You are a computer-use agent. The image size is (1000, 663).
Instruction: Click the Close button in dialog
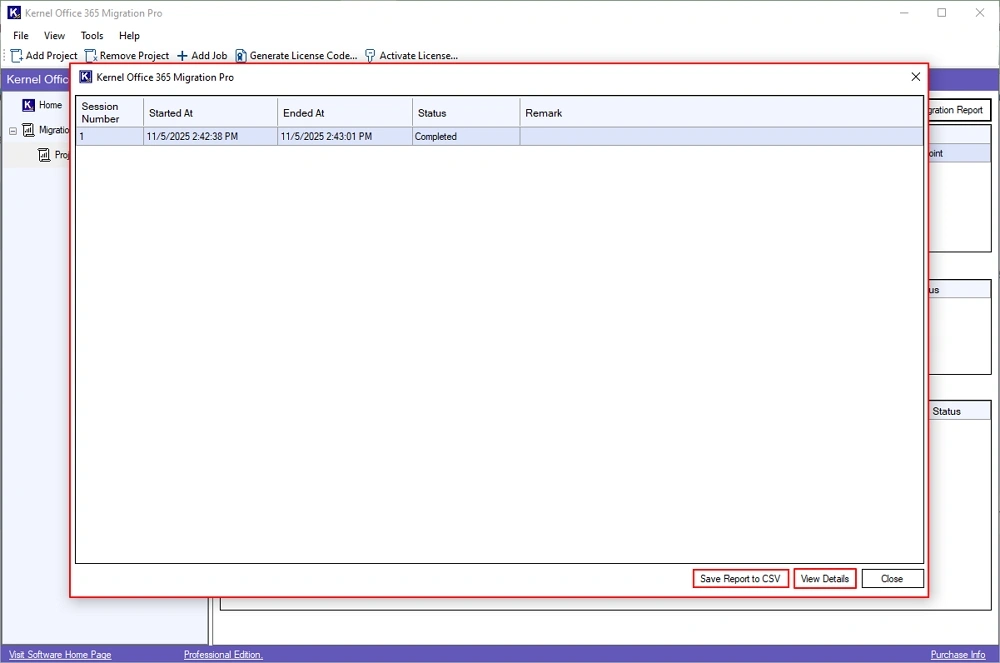click(x=892, y=579)
